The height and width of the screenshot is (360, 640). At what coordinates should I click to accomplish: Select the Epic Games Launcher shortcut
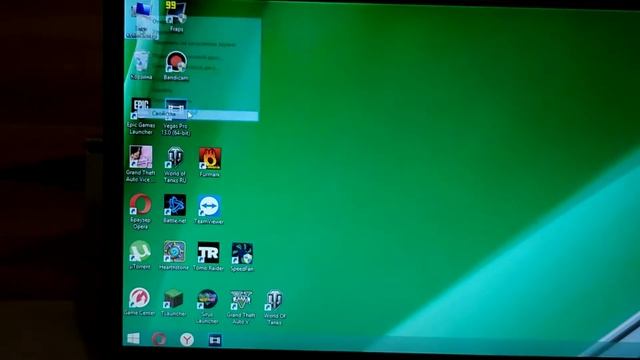(x=141, y=116)
